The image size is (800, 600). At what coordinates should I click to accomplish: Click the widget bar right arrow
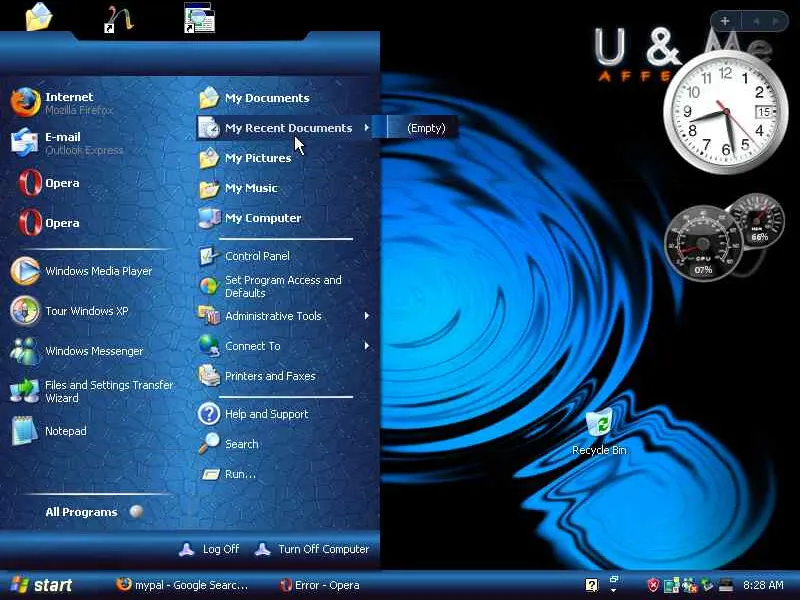pos(777,21)
